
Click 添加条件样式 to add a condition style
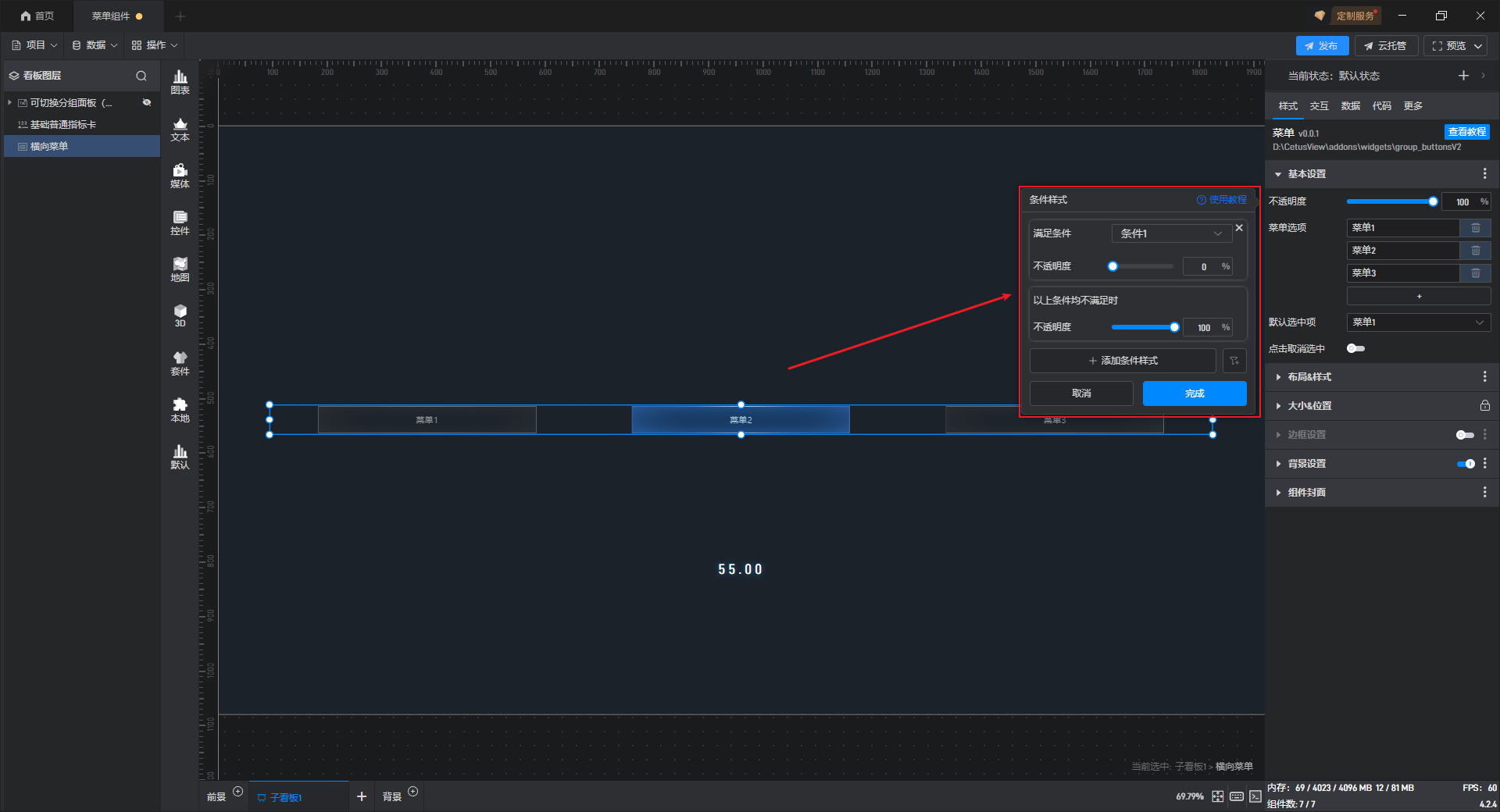pos(1123,361)
